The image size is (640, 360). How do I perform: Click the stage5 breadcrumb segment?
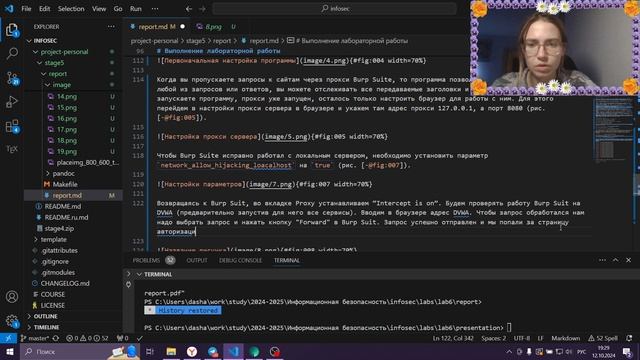[x=196, y=41]
